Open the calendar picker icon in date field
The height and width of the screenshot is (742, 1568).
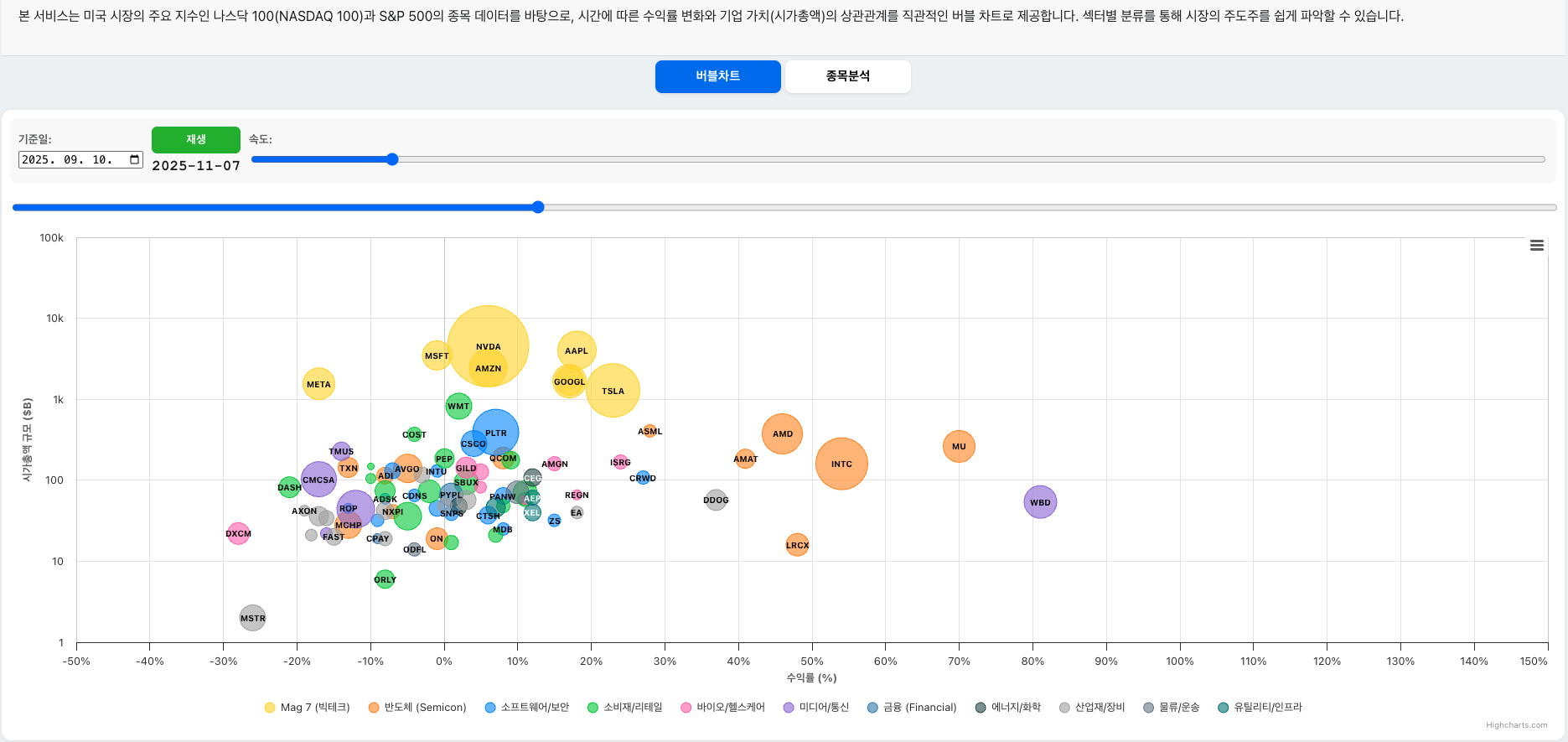134,159
